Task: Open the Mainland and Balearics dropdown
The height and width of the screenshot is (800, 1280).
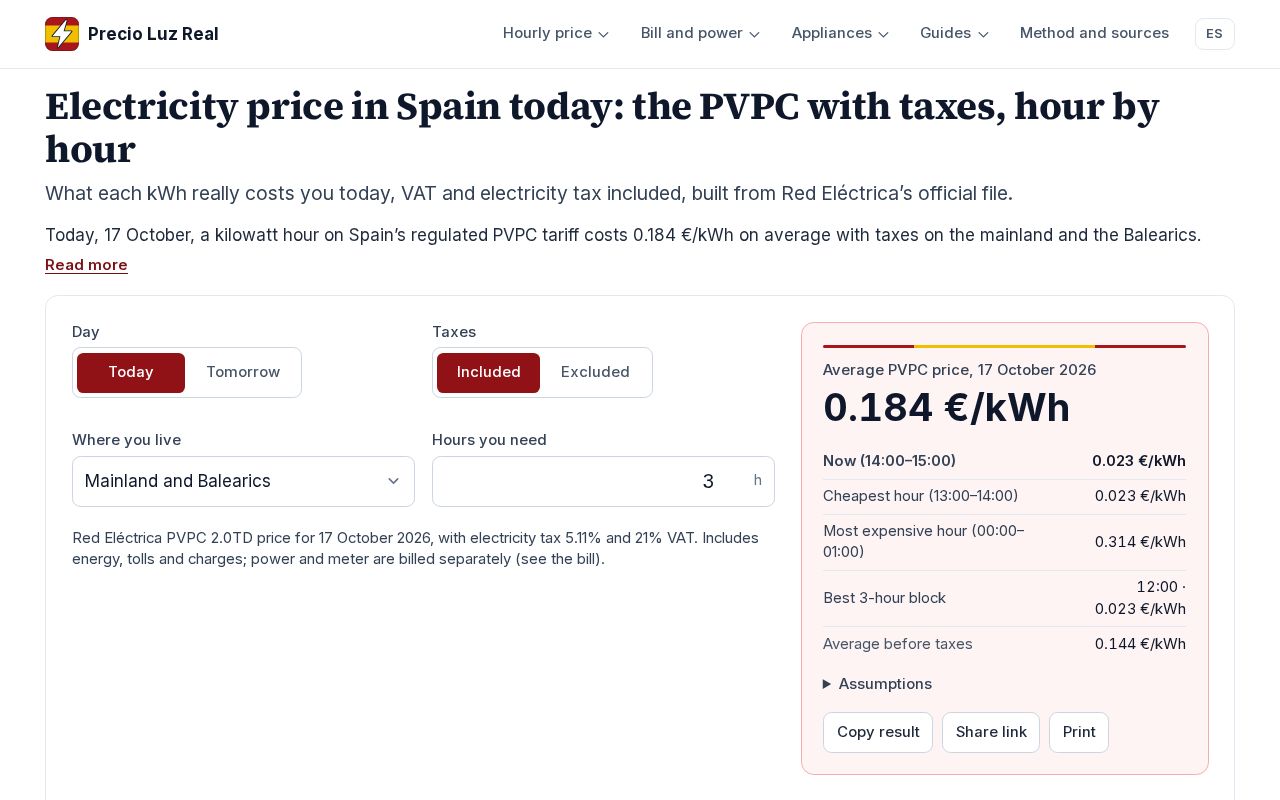Action: pos(243,481)
